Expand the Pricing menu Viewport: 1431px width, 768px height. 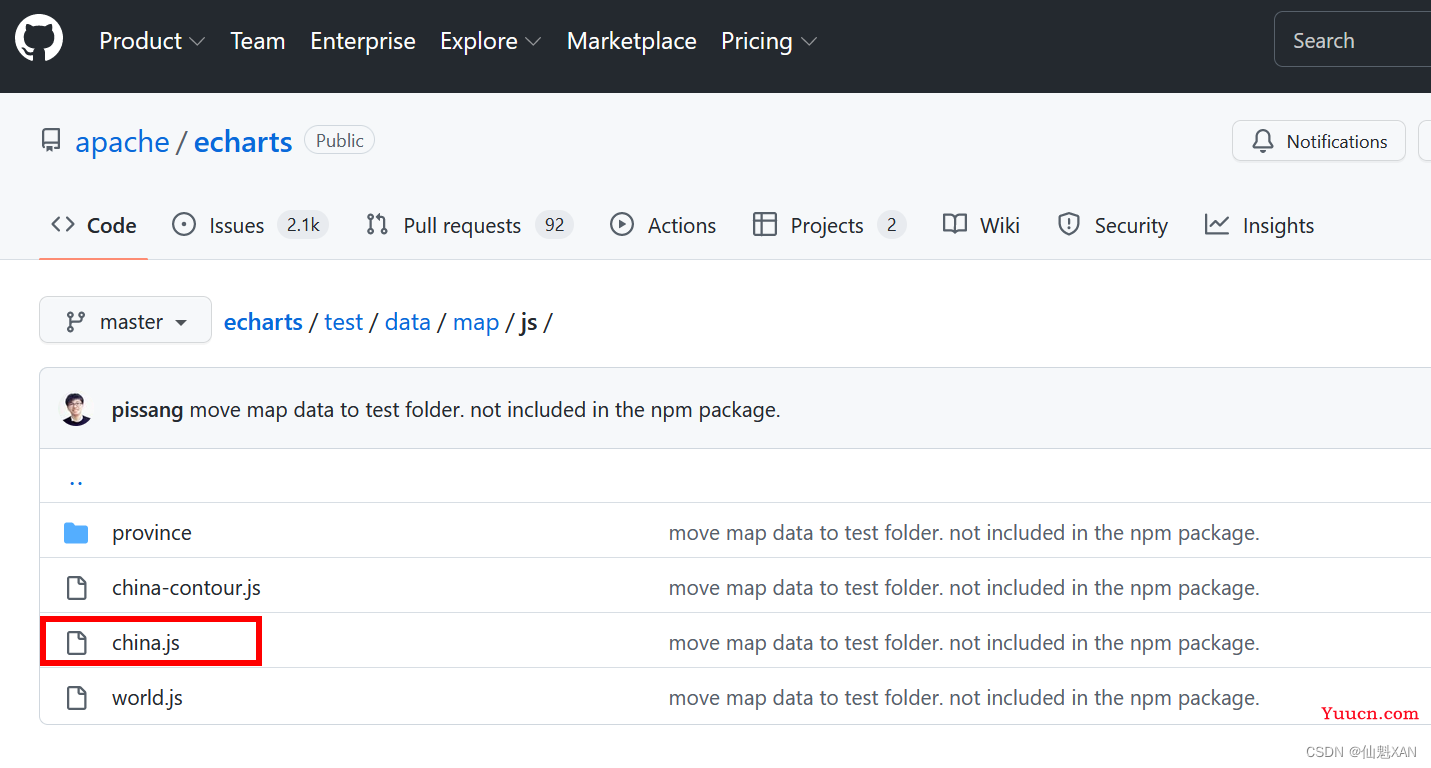(x=769, y=41)
